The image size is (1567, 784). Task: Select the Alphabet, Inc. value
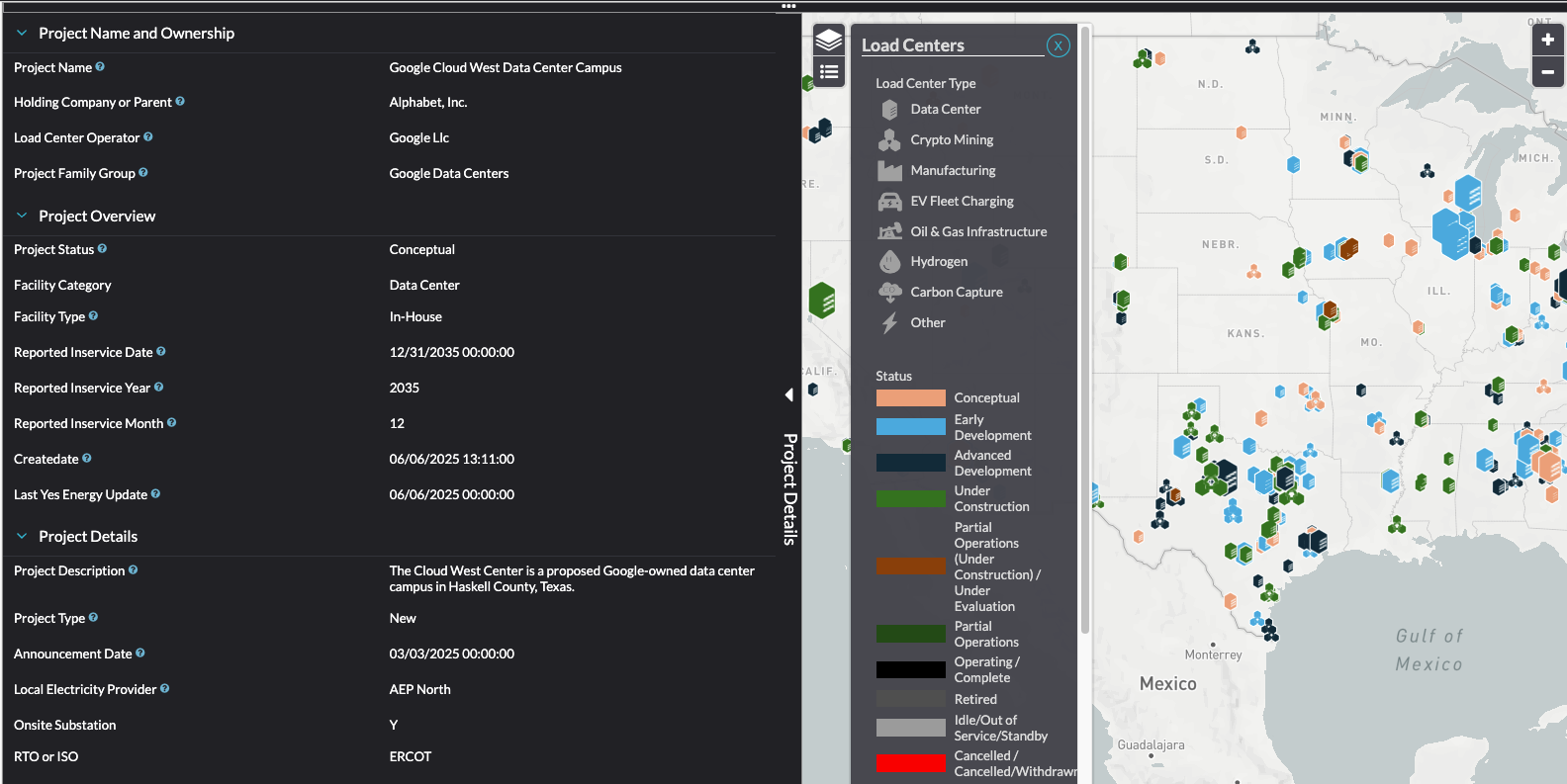pos(428,102)
